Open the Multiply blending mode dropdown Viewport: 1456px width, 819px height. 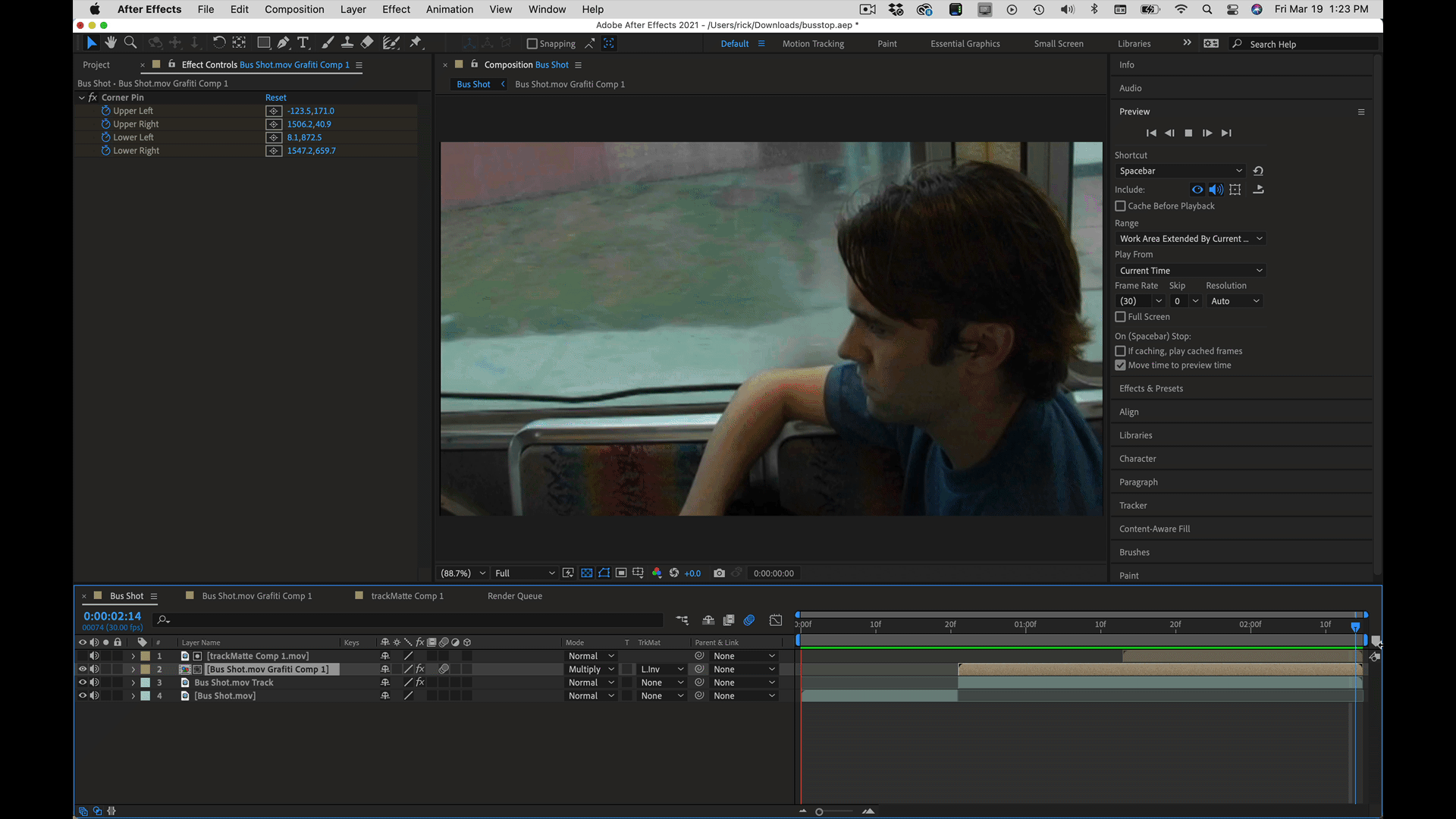point(591,670)
